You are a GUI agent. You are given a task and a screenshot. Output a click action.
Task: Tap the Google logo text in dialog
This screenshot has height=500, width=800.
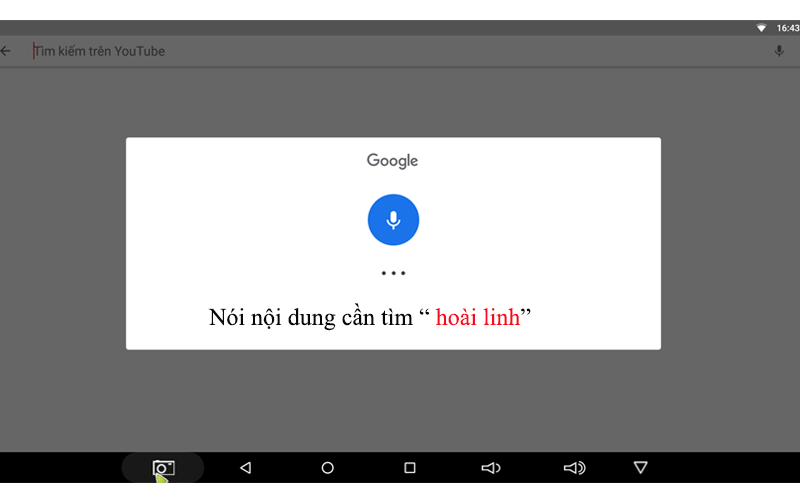coord(392,161)
